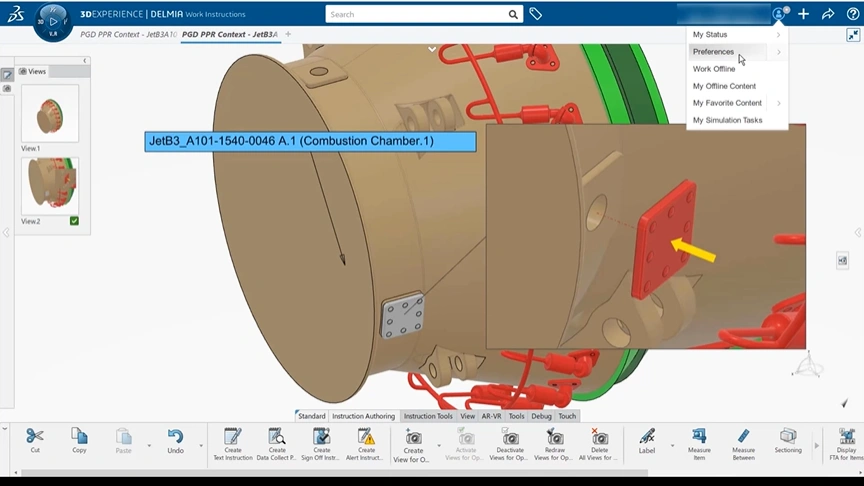Image resolution: width=864 pixels, height=486 pixels.
Task: Expand the Undo dropdown arrow
Action: click(201, 445)
